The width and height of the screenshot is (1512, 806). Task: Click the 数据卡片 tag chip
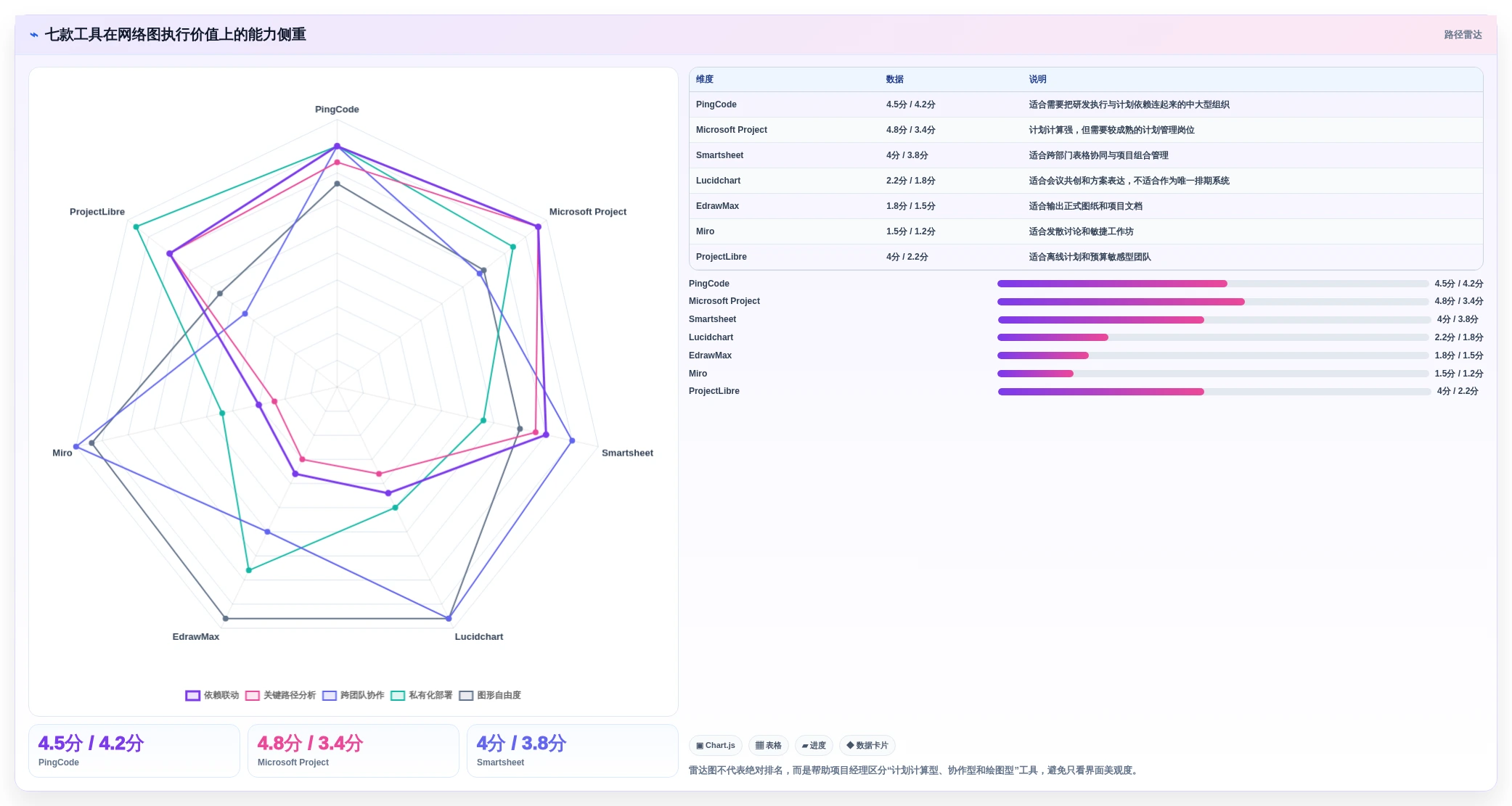click(867, 745)
